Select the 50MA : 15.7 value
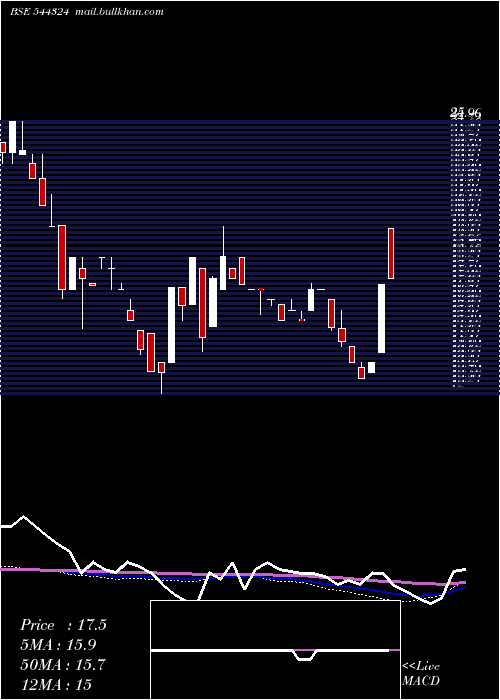 pos(63,665)
